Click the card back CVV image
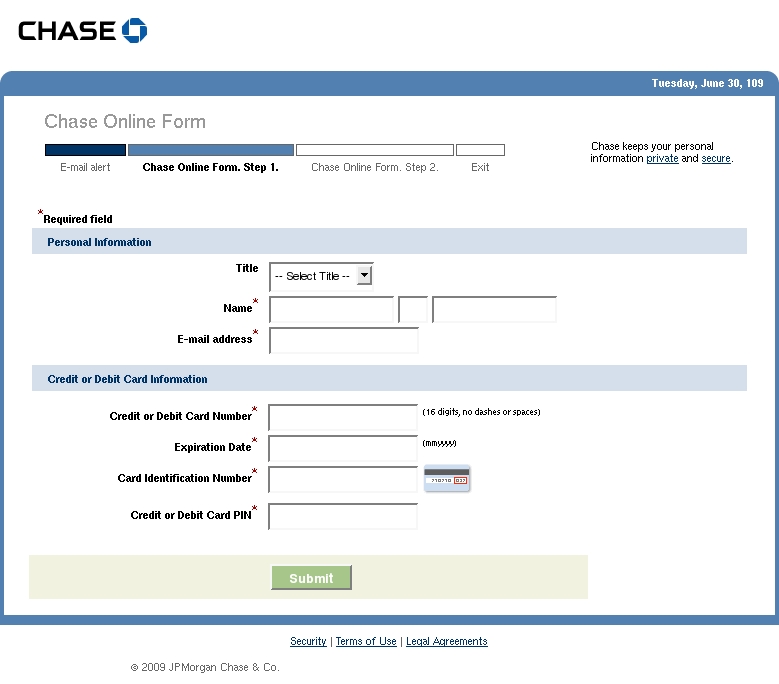The image size is (779, 684). coord(447,478)
